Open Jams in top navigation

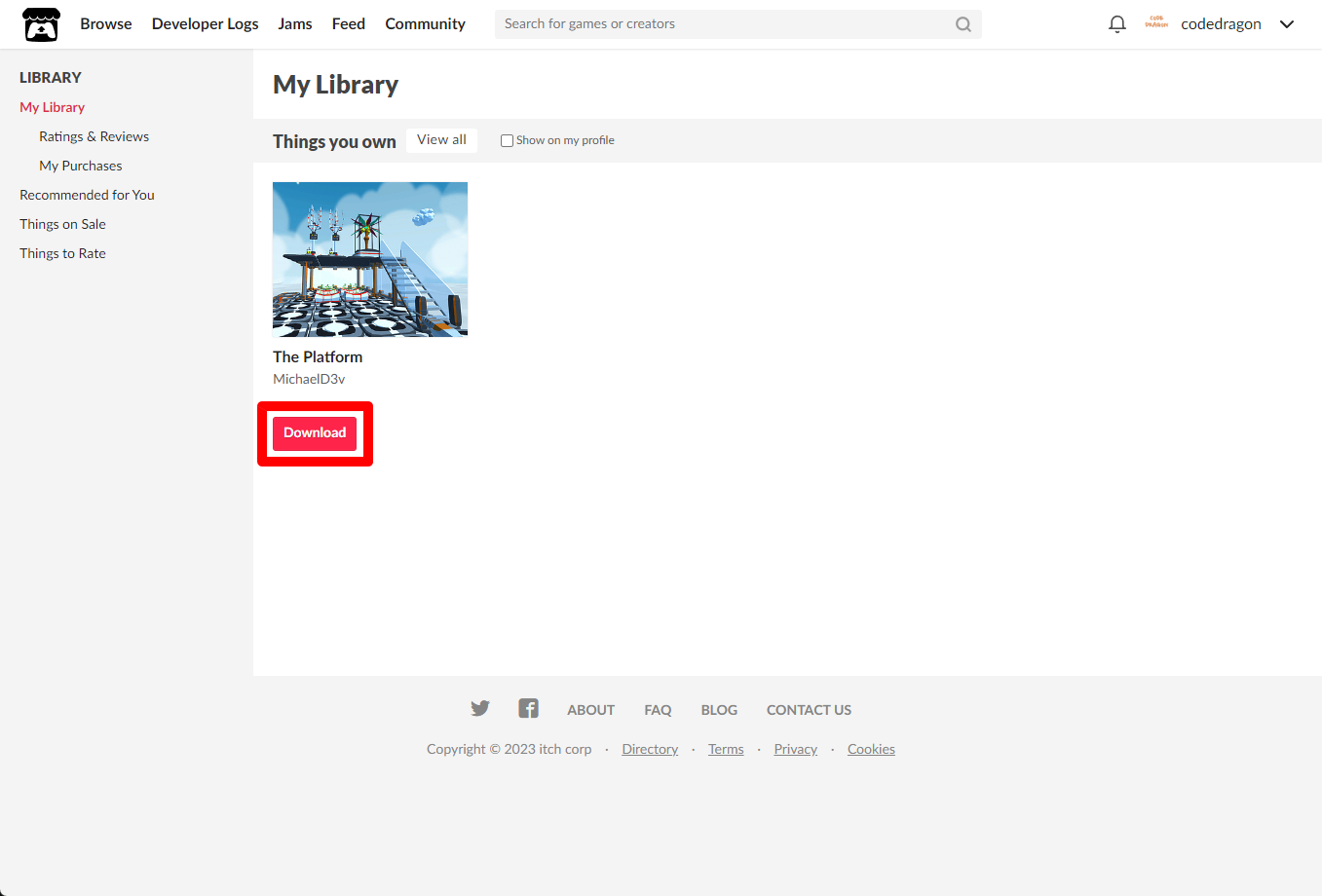click(295, 23)
